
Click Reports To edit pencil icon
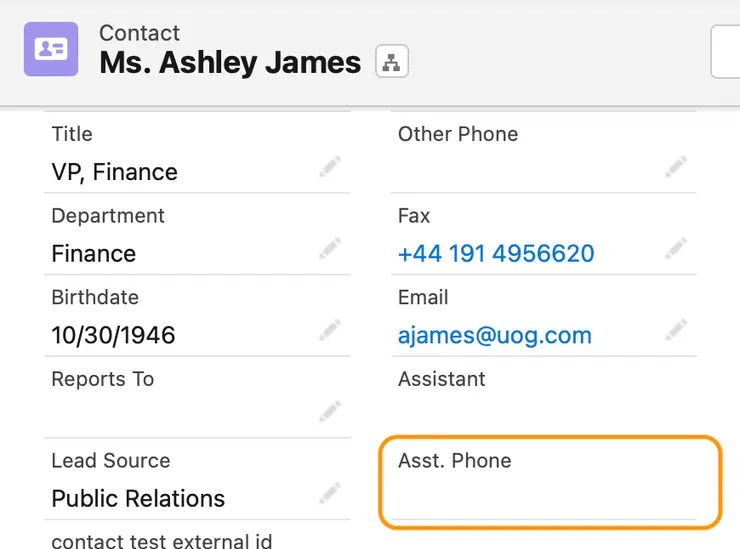[x=330, y=411]
